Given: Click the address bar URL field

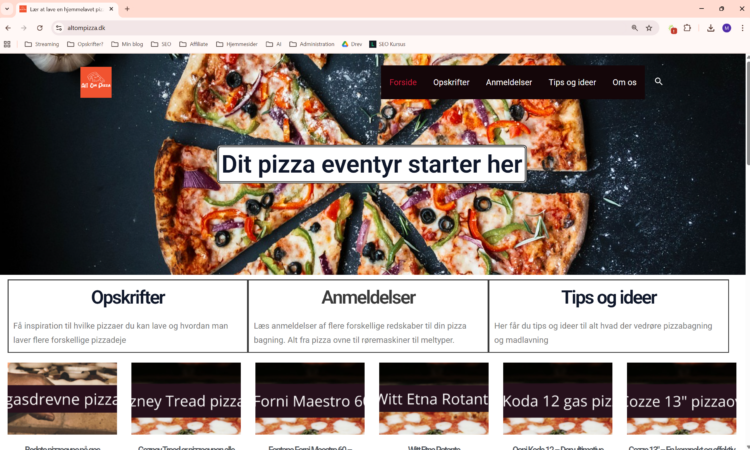Looking at the screenshot, I should tap(344, 28).
